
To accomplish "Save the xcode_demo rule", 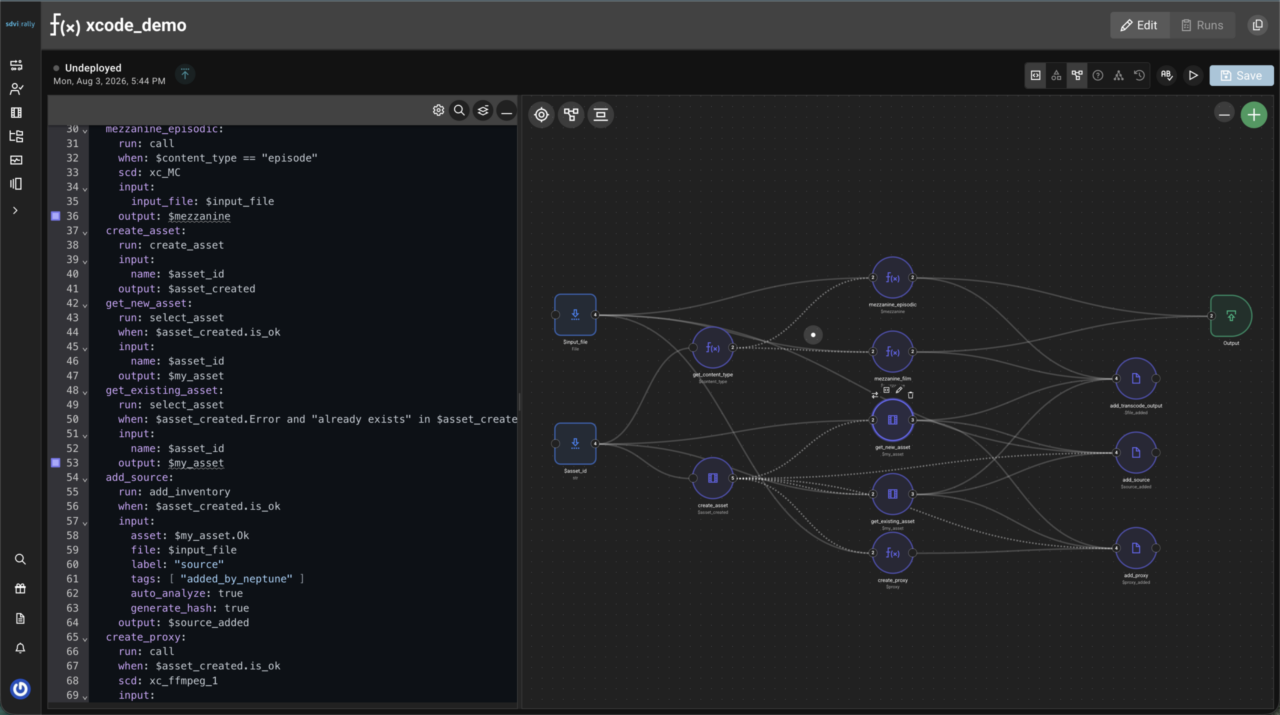I will coord(1241,75).
